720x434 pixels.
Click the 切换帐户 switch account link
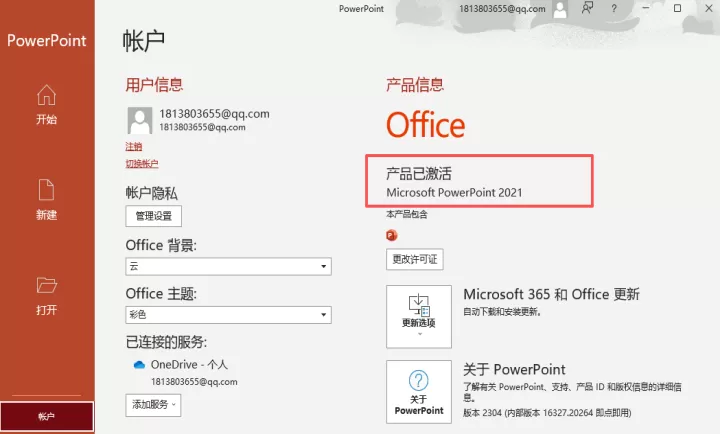142,163
